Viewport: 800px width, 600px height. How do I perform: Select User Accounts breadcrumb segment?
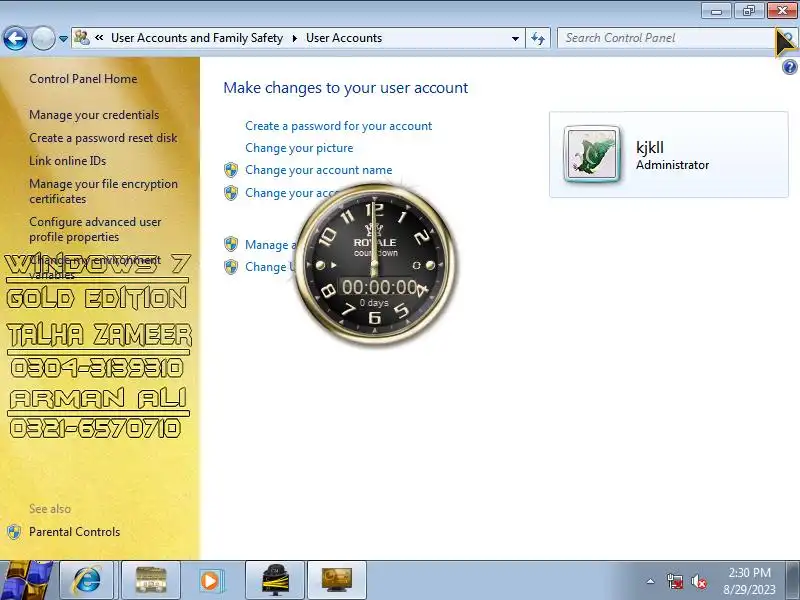(x=344, y=38)
